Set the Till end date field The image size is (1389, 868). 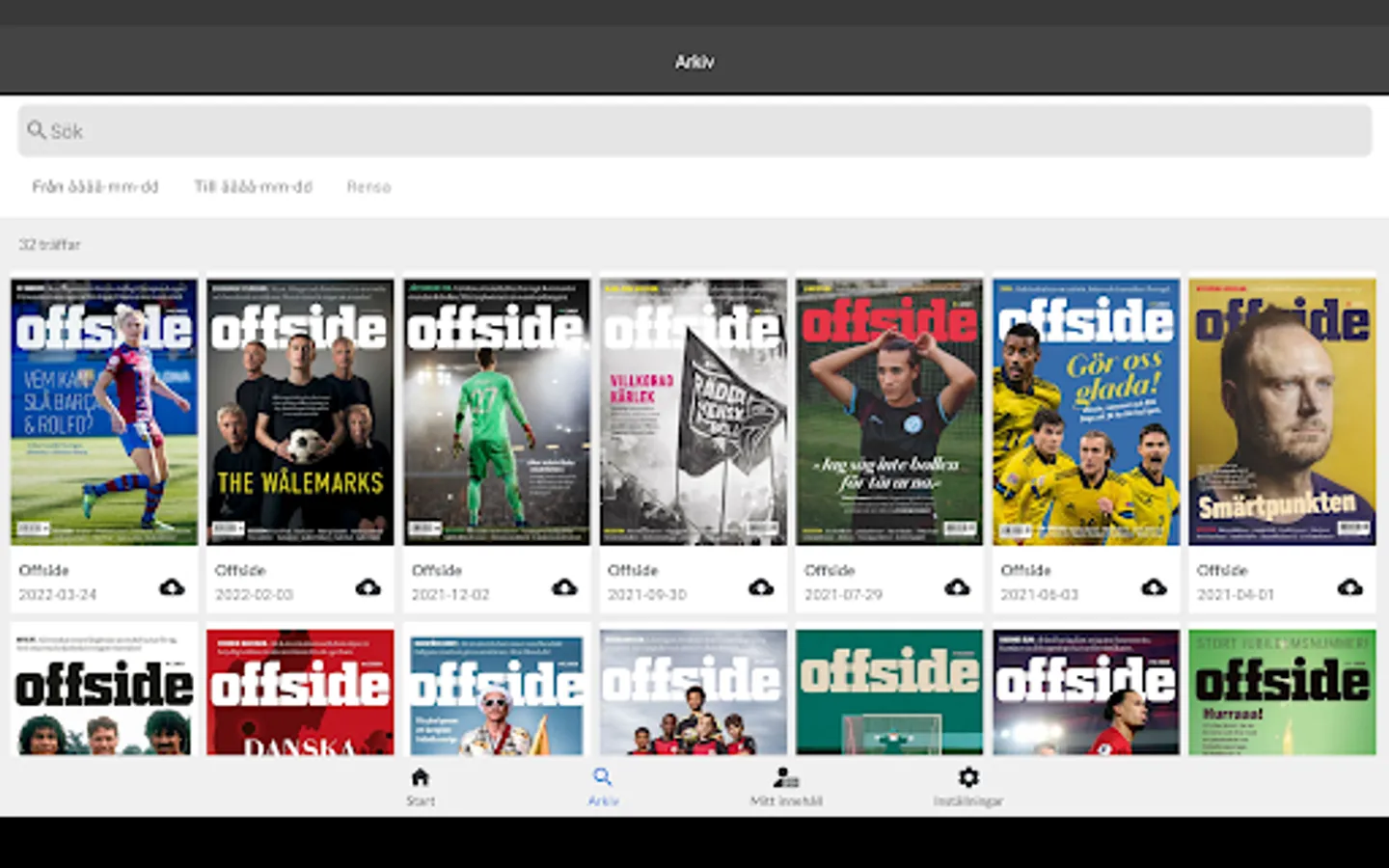point(254,186)
